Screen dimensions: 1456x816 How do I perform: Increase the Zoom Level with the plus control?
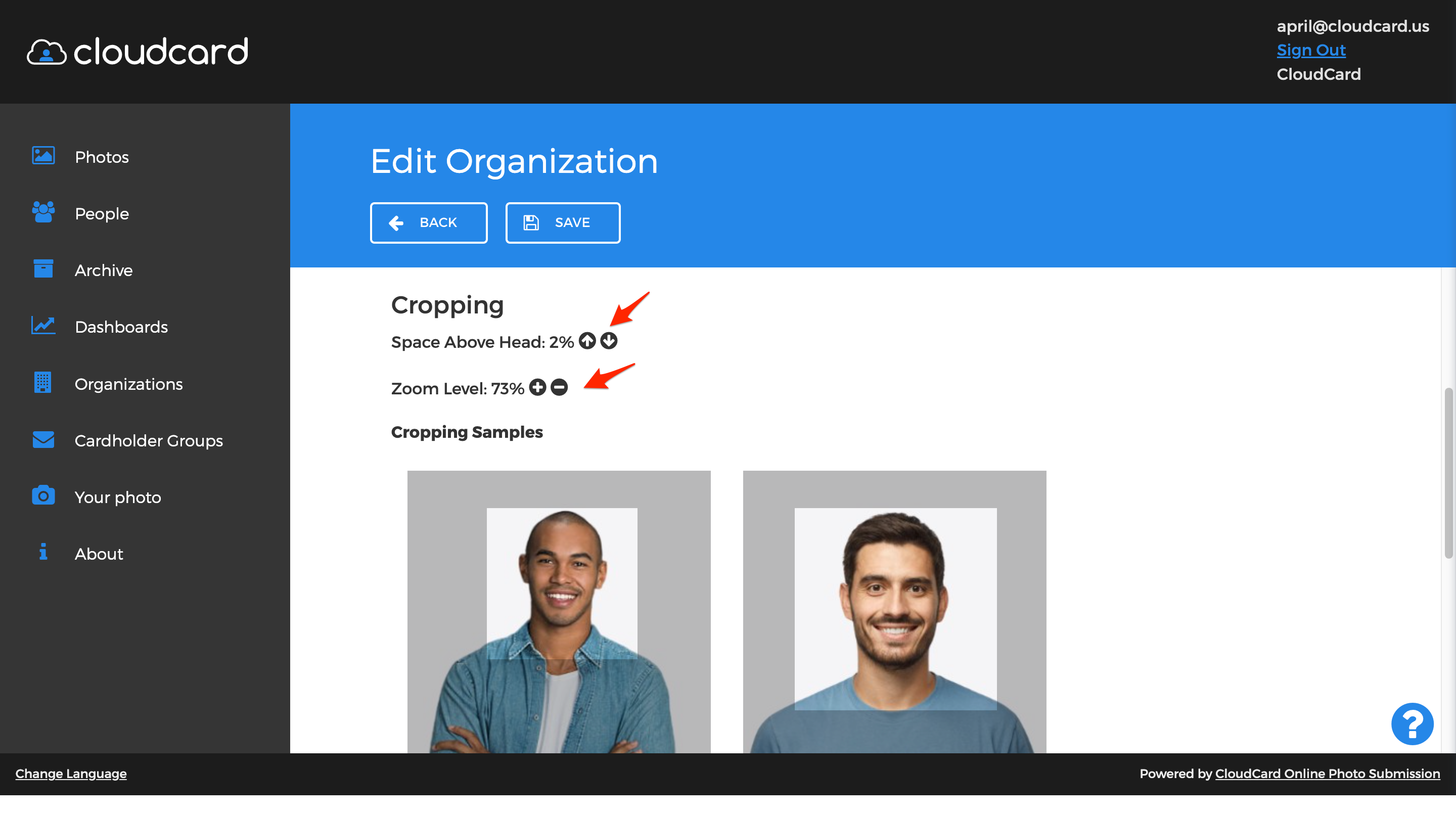(x=537, y=388)
